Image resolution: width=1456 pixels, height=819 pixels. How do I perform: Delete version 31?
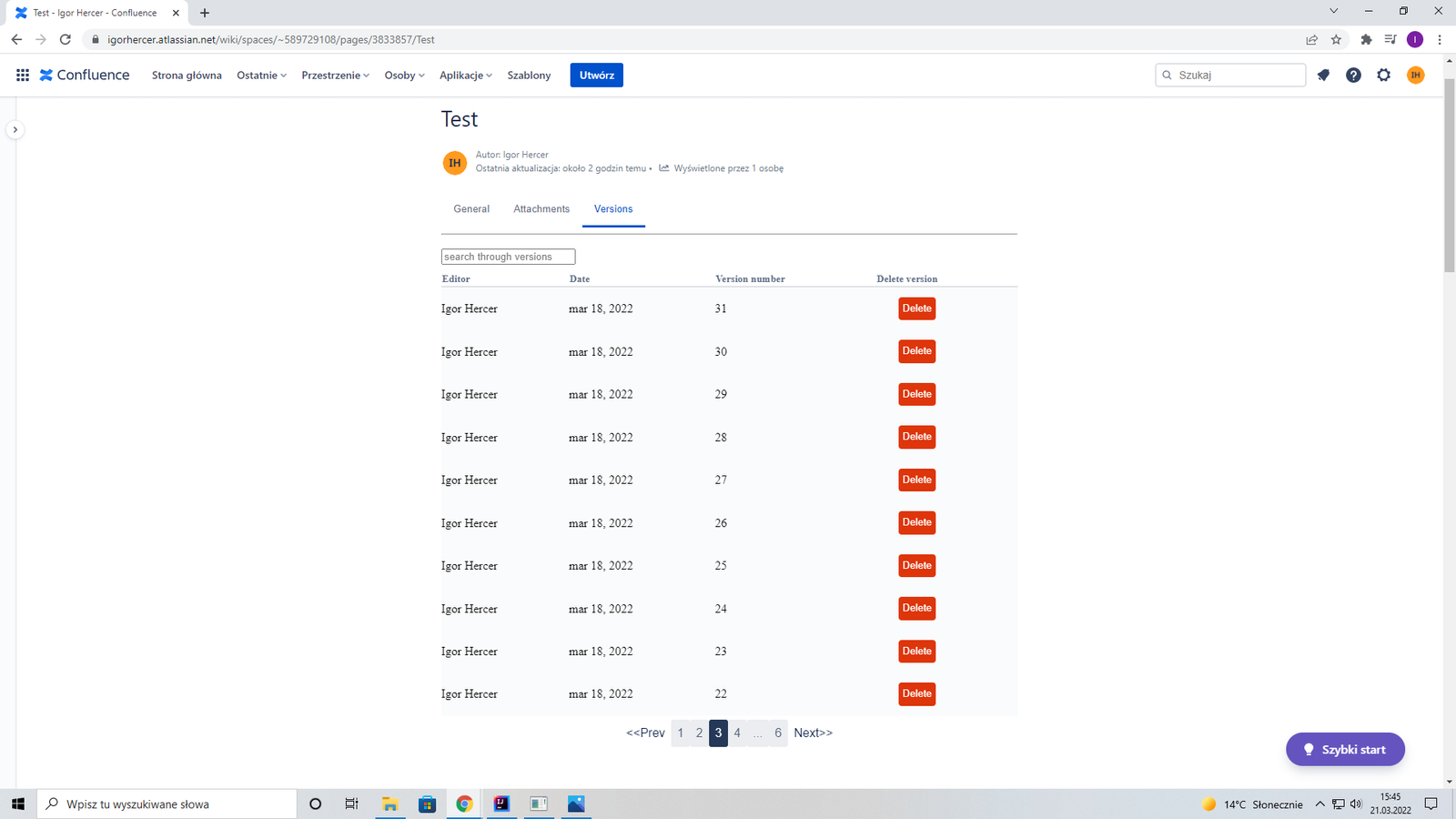[x=916, y=308]
